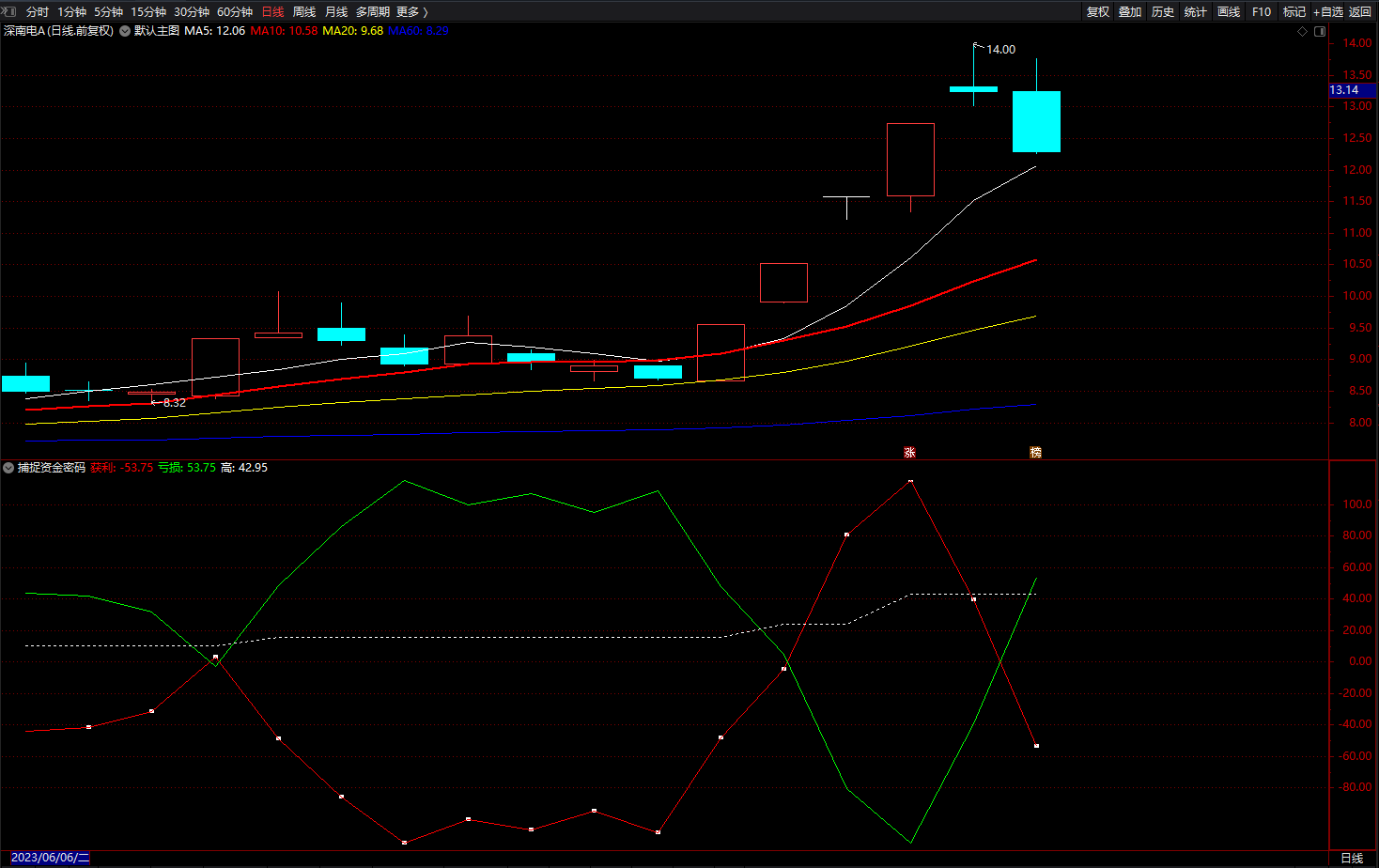Click the 叠加 overlay button
Viewport: 1379px width, 868px height.
(1130, 11)
